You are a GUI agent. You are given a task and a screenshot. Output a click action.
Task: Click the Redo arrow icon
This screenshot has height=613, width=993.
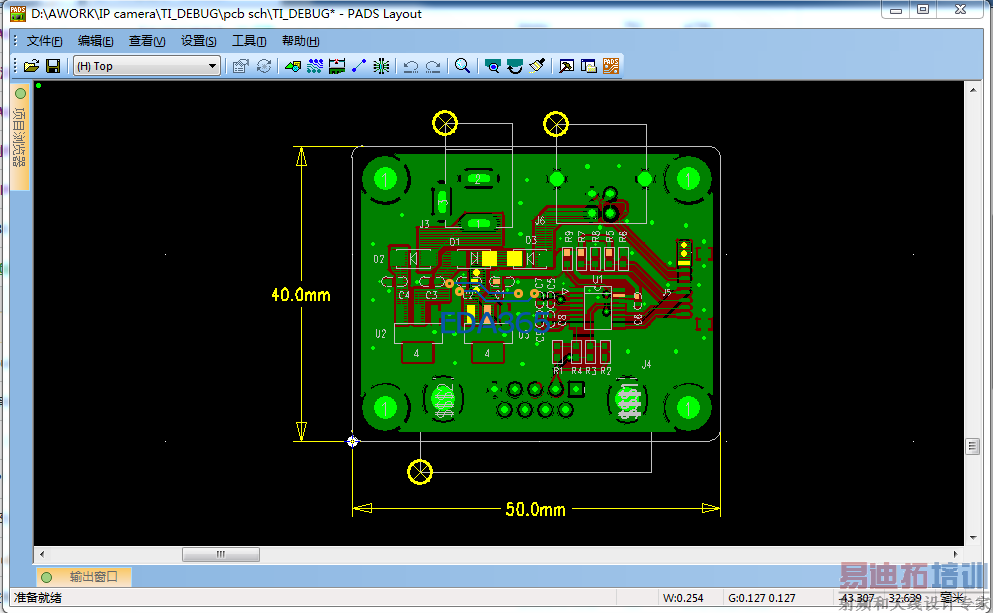pos(433,66)
